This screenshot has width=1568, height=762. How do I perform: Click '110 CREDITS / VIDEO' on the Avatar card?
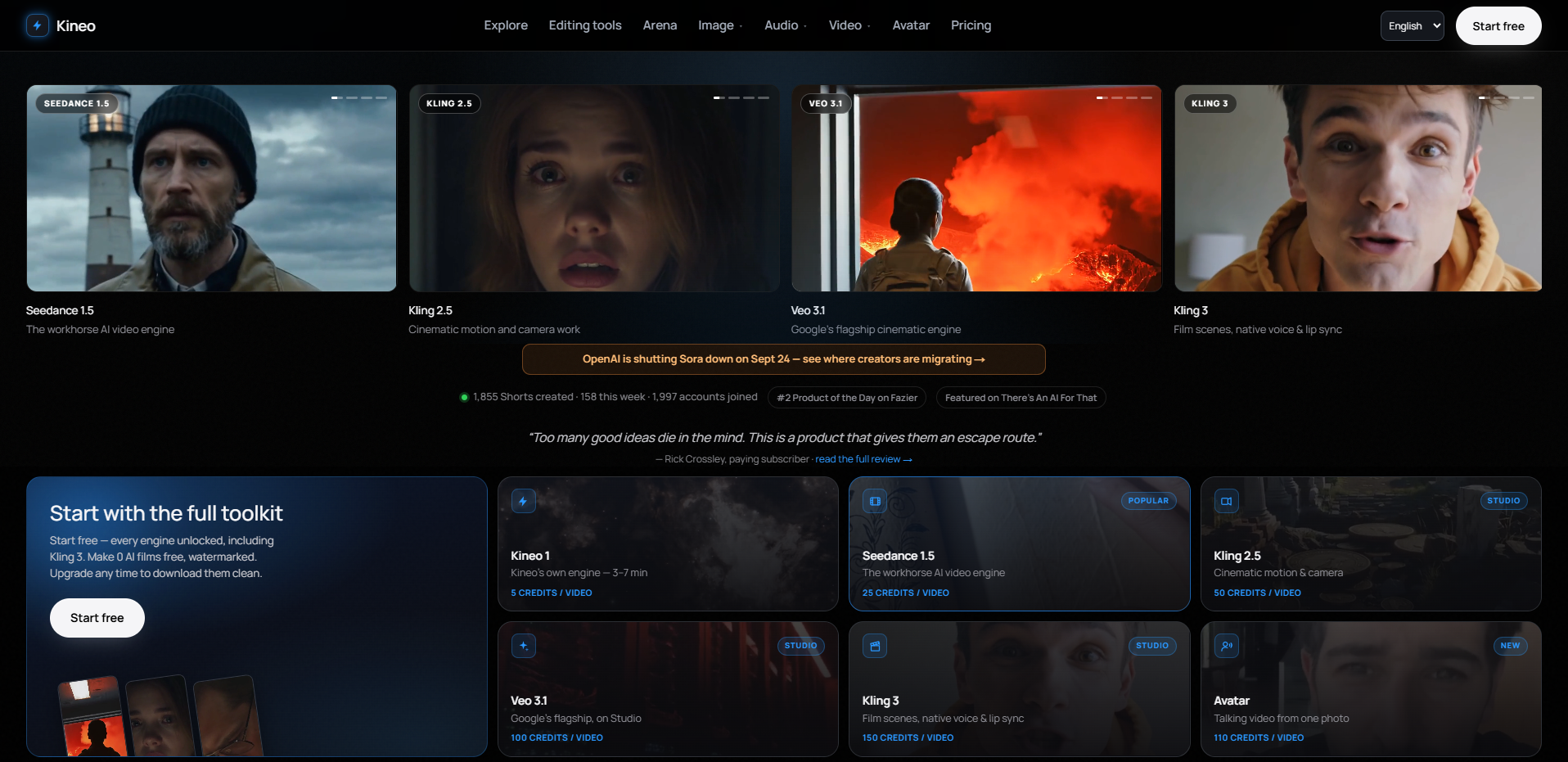pyautogui.click(x=1259, y=737)
